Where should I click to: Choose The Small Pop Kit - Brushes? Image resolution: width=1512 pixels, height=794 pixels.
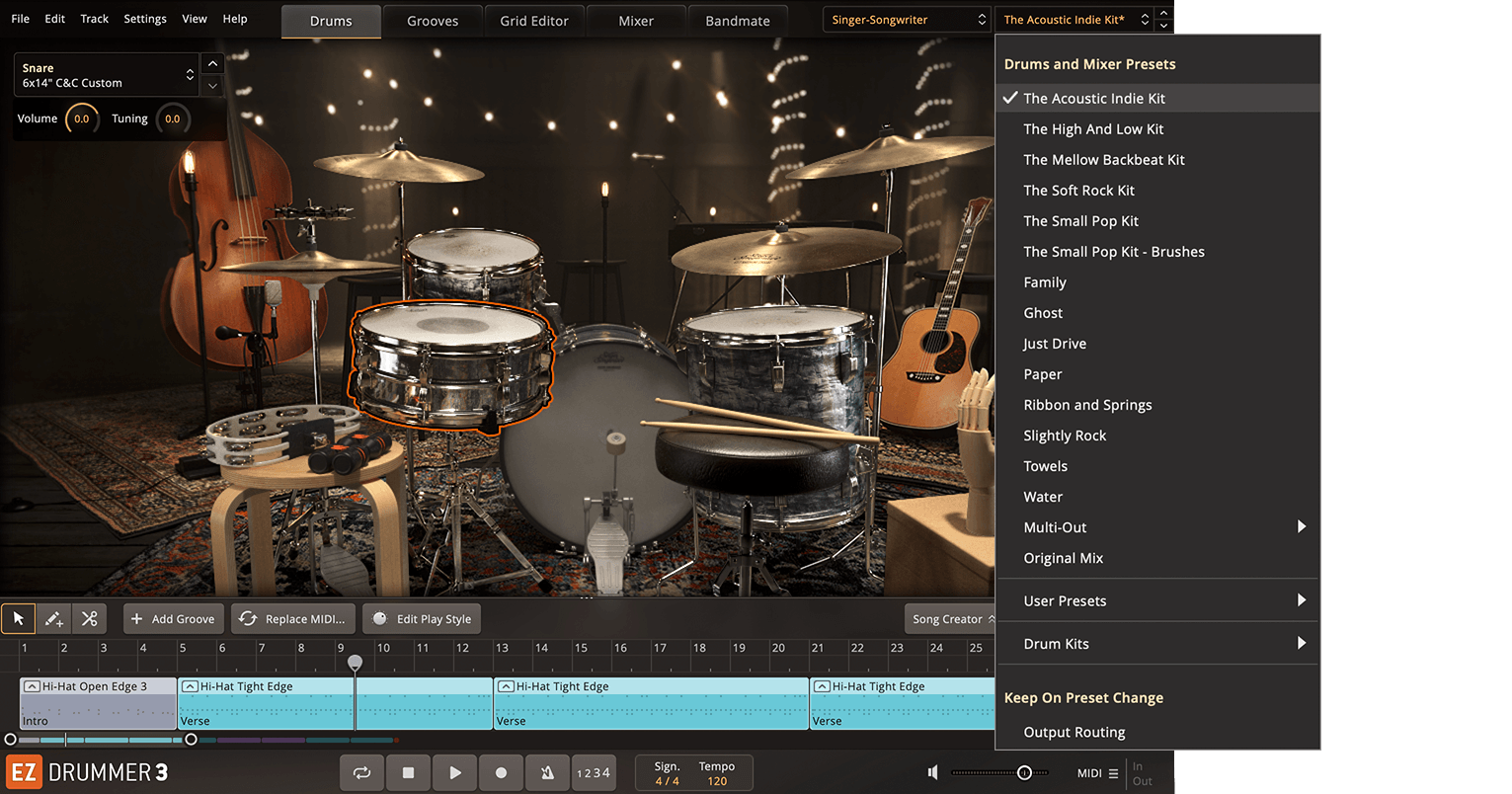1157,252
